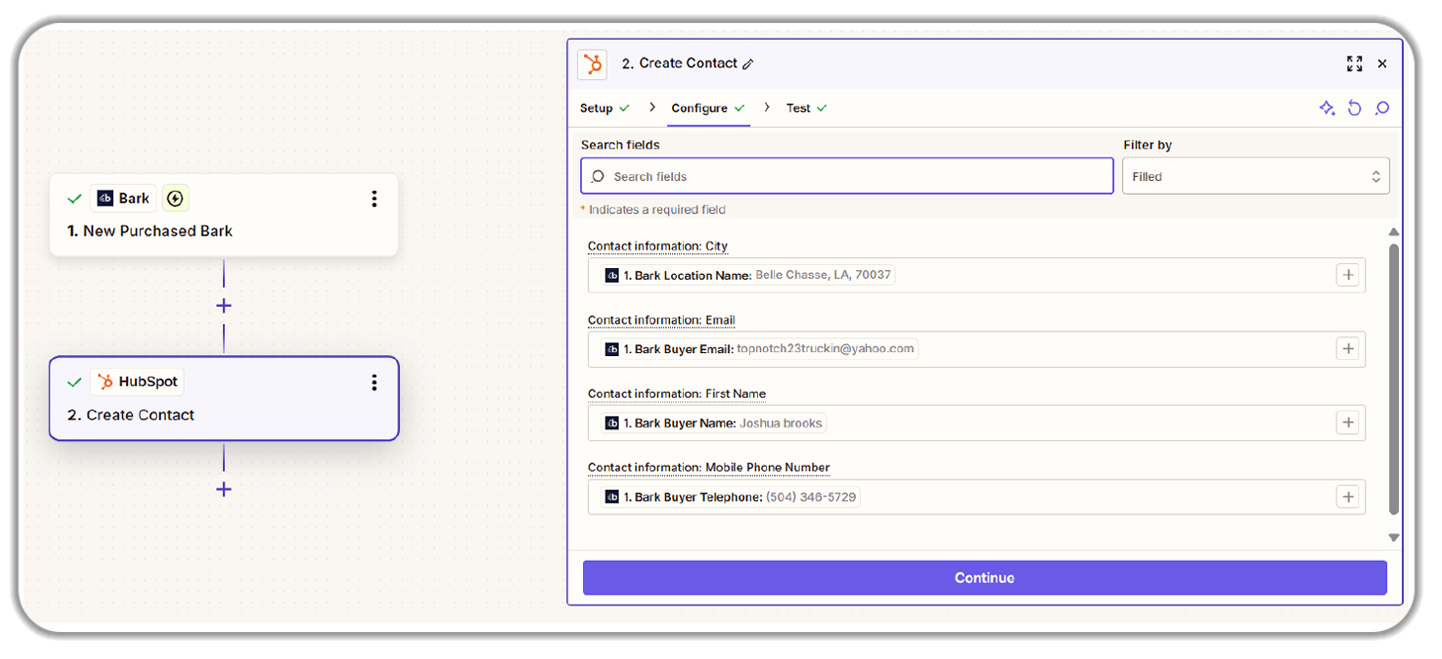
Task: Click green checkmark on Bark step
Action: (x=74, y=199)
